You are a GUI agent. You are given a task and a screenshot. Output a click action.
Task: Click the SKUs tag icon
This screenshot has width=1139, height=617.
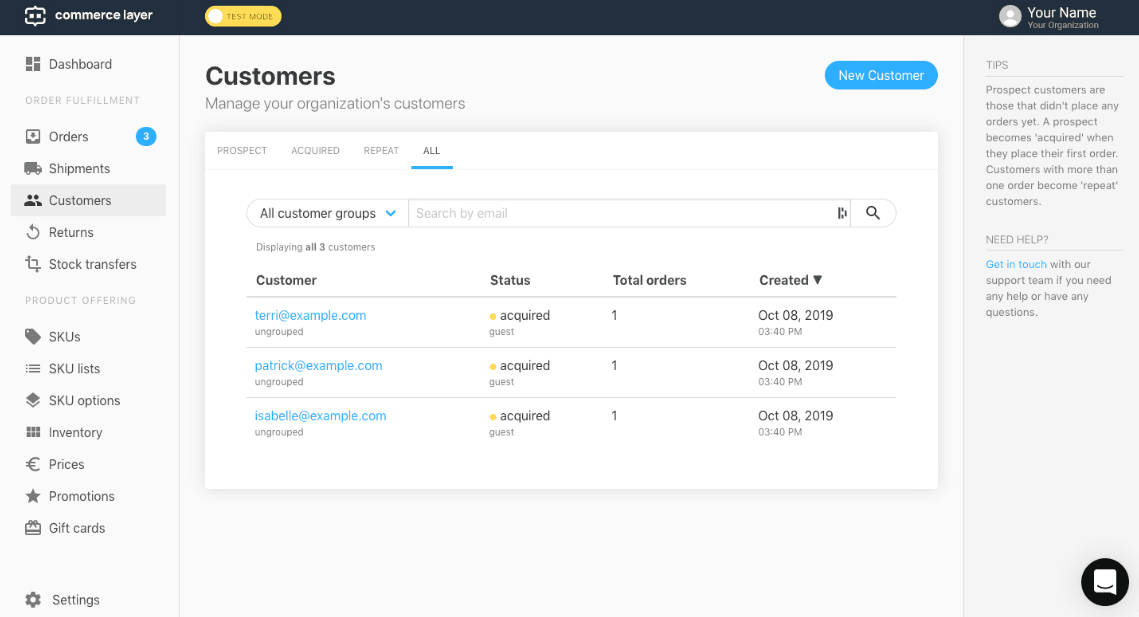(x=33, y=336)
